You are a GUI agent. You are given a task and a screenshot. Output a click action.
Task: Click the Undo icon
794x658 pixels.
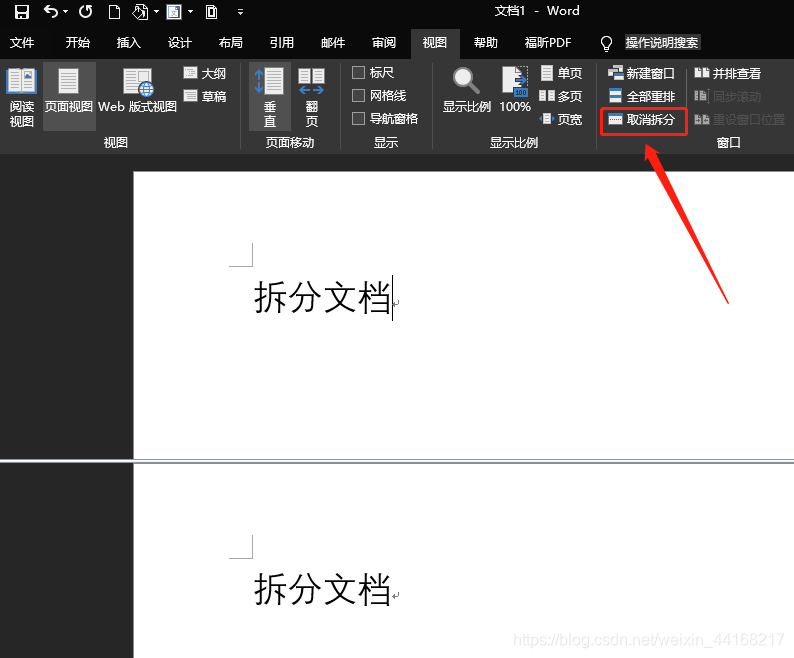coord(51,11)
